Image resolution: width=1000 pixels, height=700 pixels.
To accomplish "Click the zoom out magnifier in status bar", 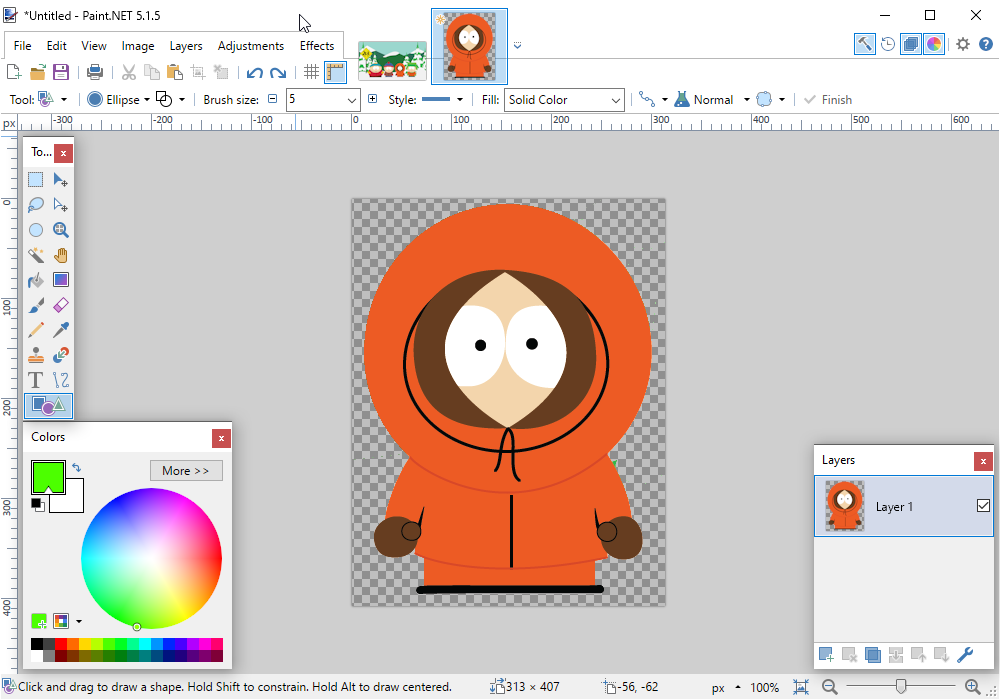I will [x=829, y=687].
